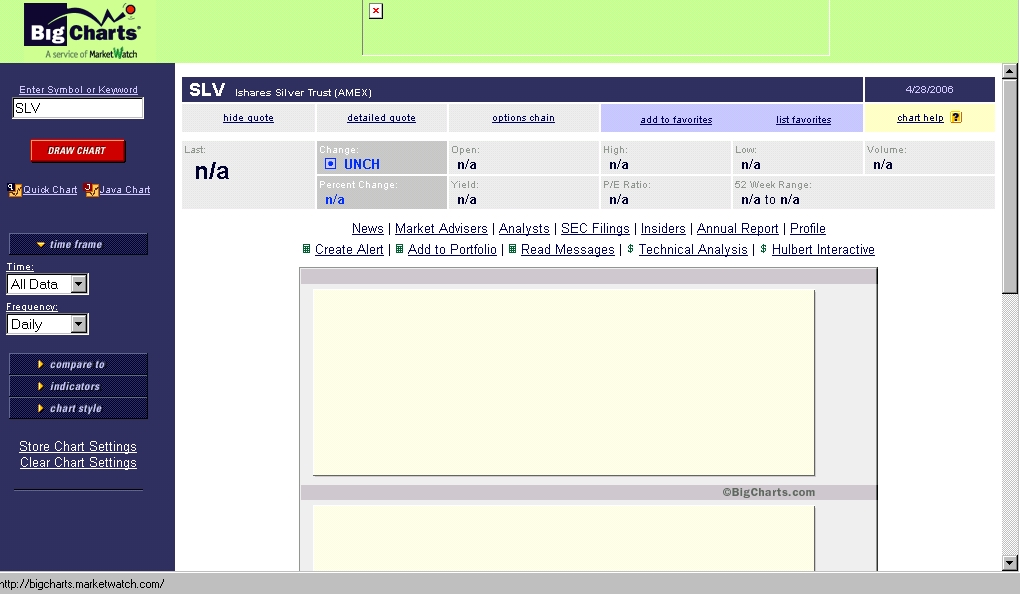The width and height of the screenshot is (1020, 594).
Task: Expand the indicators section
Action: coord(78,386)
